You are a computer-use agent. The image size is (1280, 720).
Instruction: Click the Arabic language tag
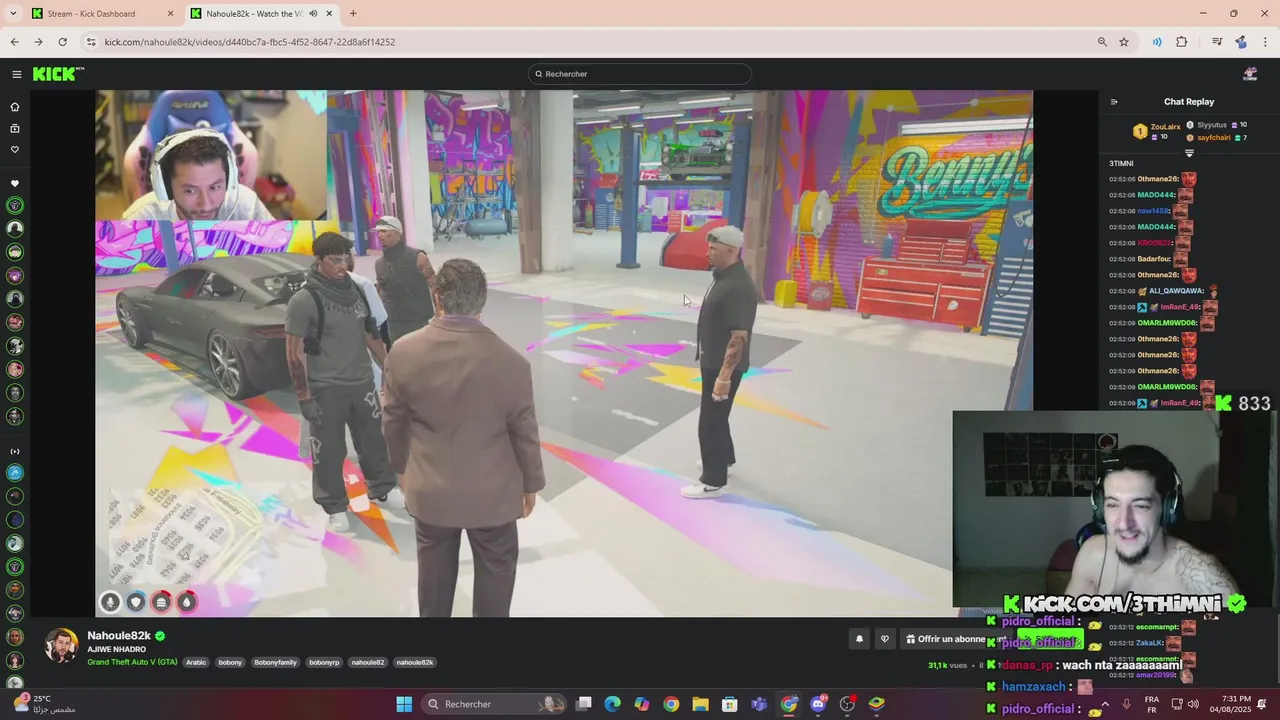click(196, 662)
